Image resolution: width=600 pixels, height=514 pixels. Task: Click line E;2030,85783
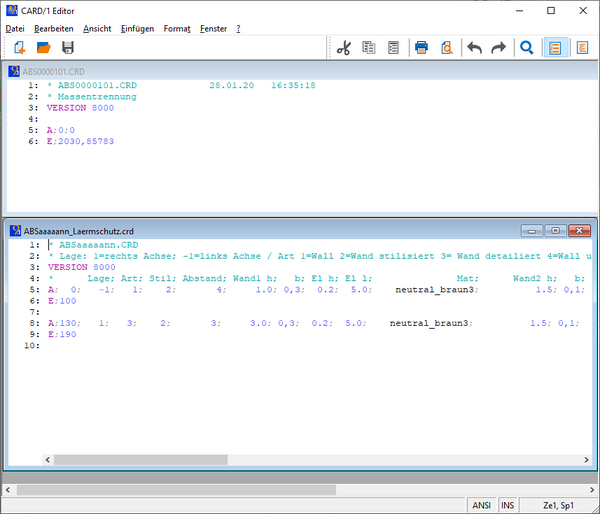(80, 142)
